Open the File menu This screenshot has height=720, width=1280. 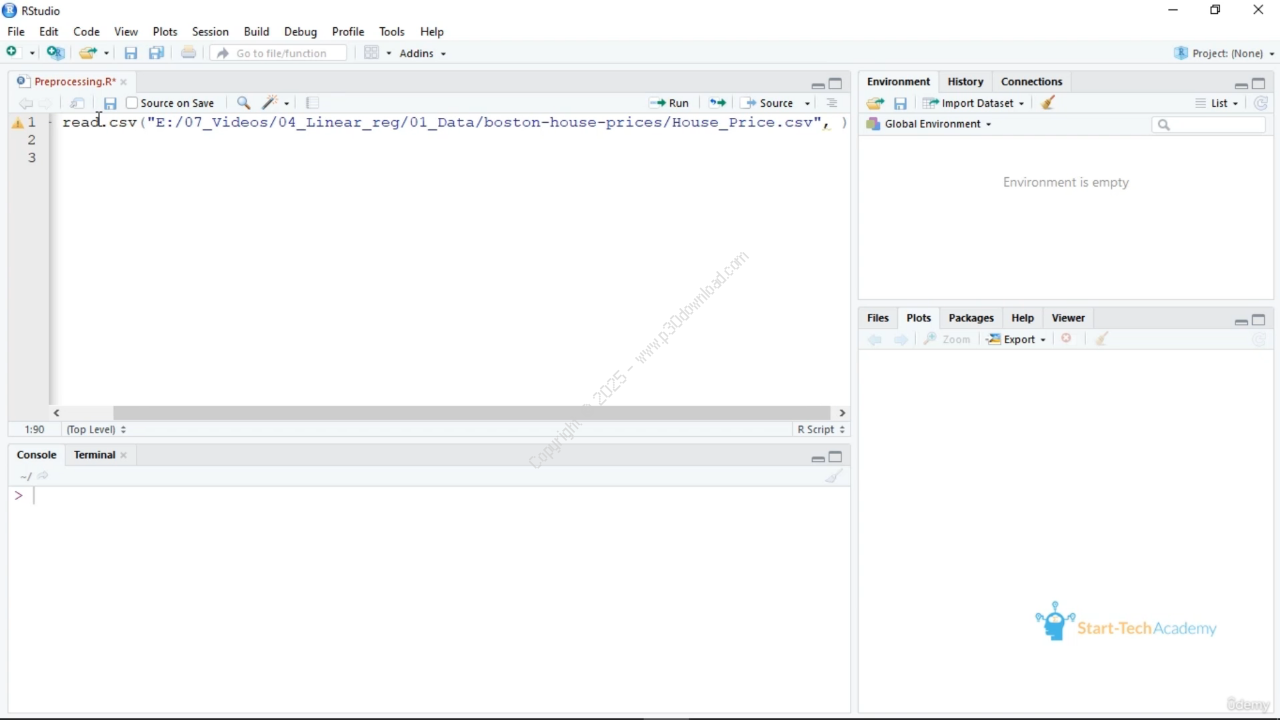click(16, 32)
